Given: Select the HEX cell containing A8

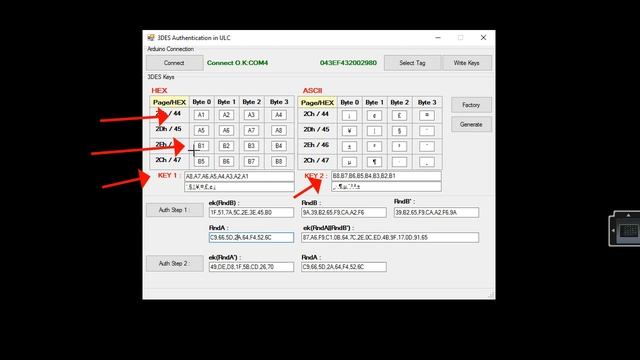Looking at the screenshot, I should coord(278,131).
